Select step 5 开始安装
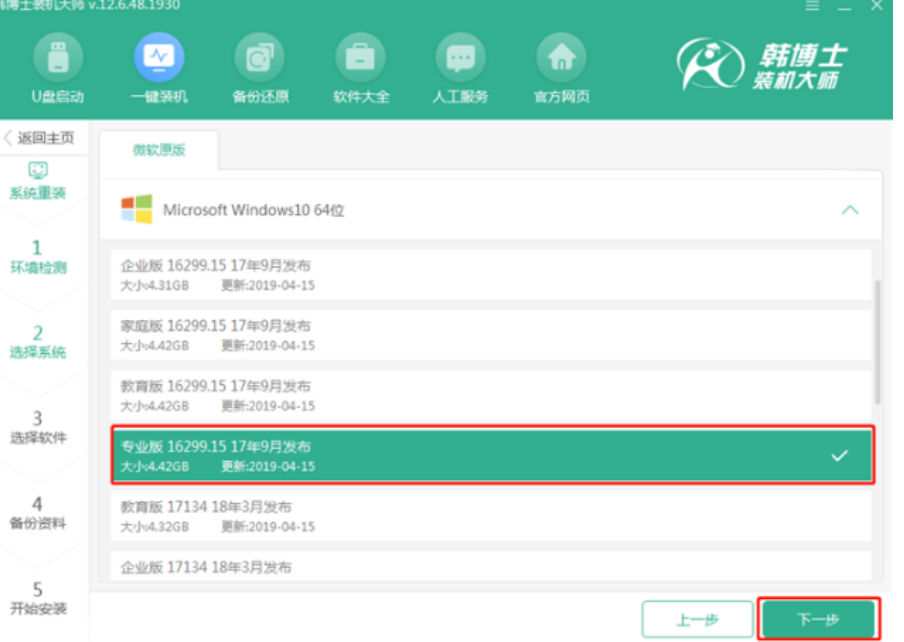904x642 pixels. point(38,598)
